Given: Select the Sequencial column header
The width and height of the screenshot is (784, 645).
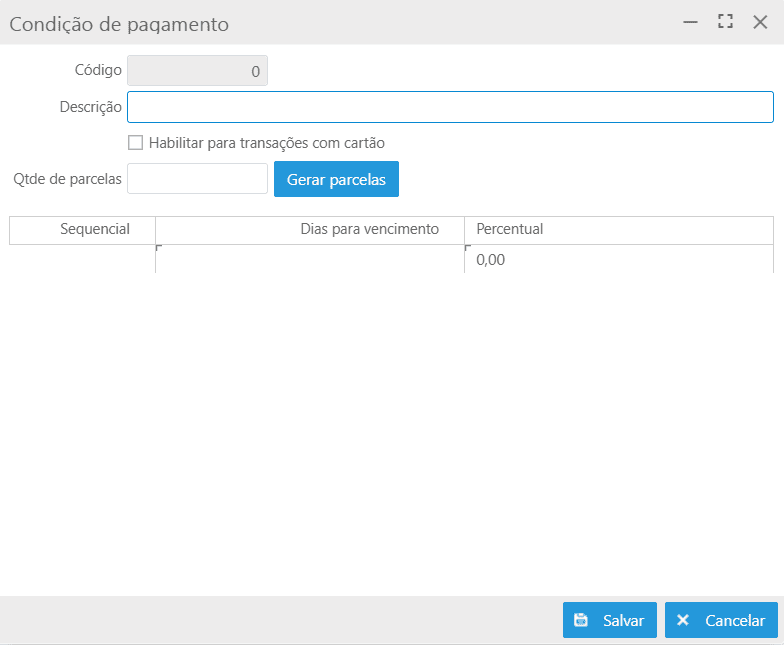Looking at the screenshot, I should pos(95,229).
